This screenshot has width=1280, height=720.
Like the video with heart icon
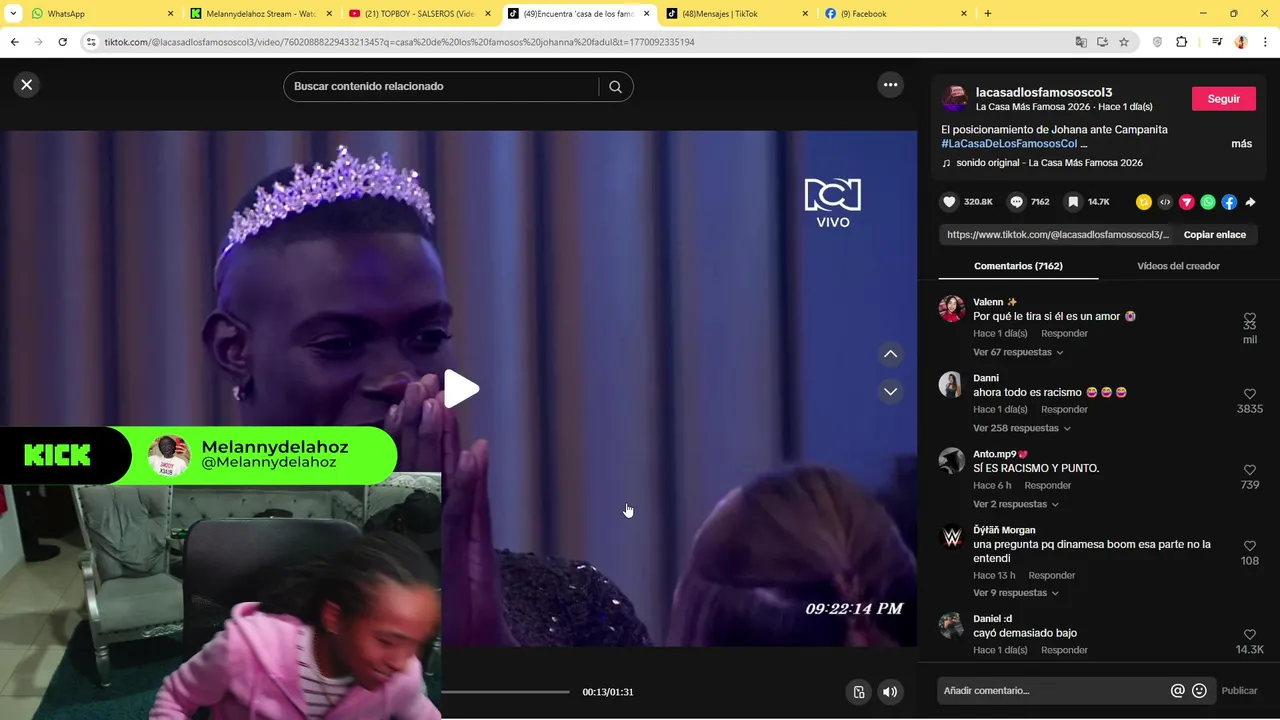point(950,202)
